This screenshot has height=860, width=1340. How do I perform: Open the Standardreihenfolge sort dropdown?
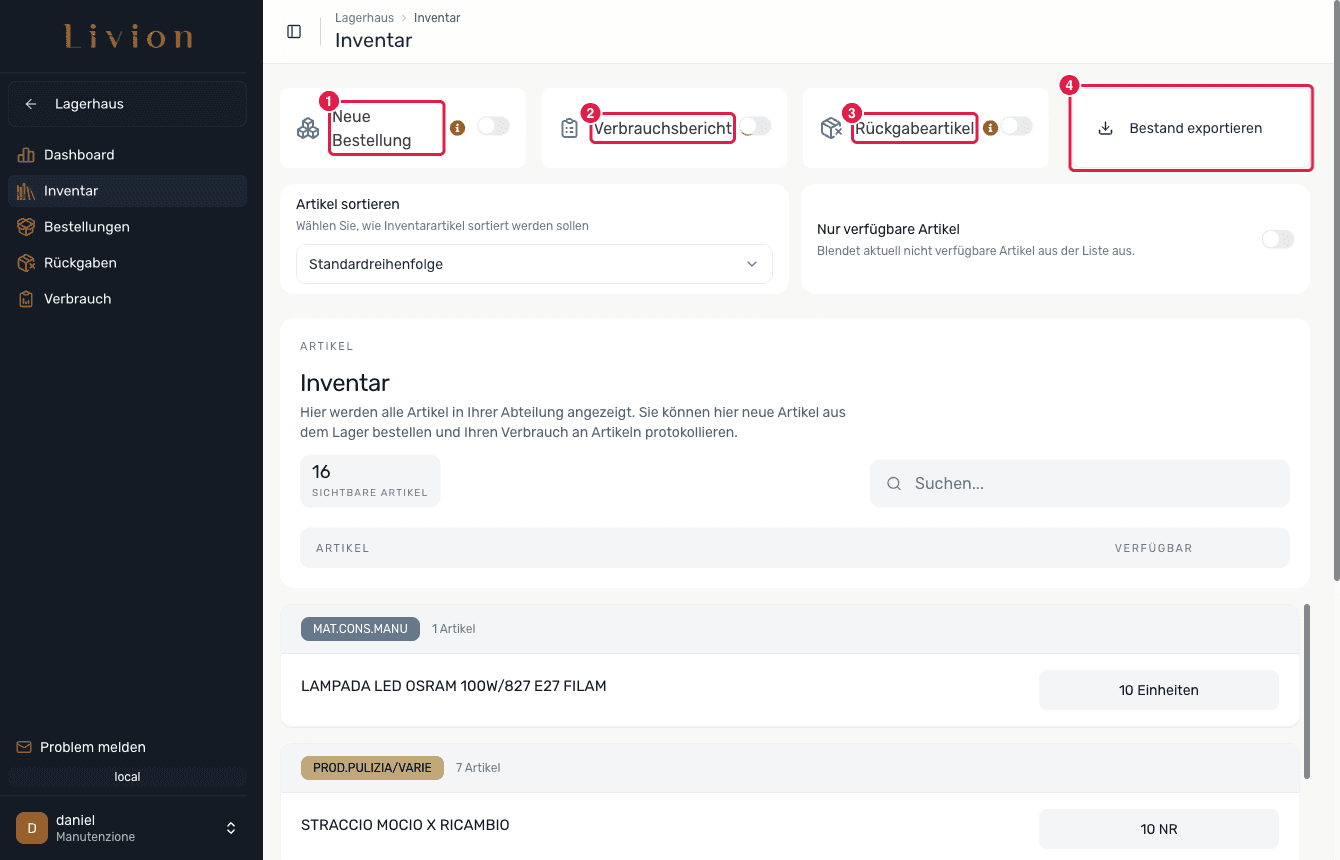point(534,264)
